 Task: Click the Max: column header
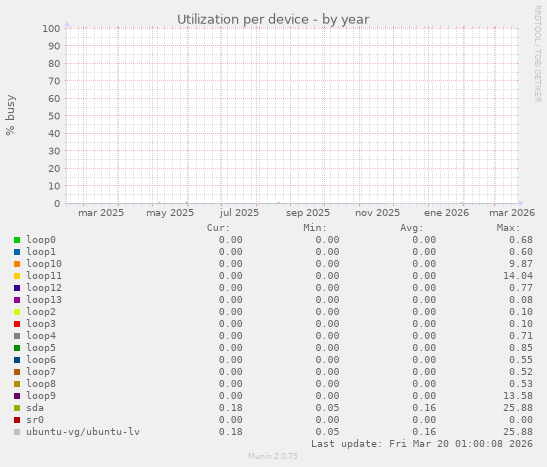click(508, 228)
